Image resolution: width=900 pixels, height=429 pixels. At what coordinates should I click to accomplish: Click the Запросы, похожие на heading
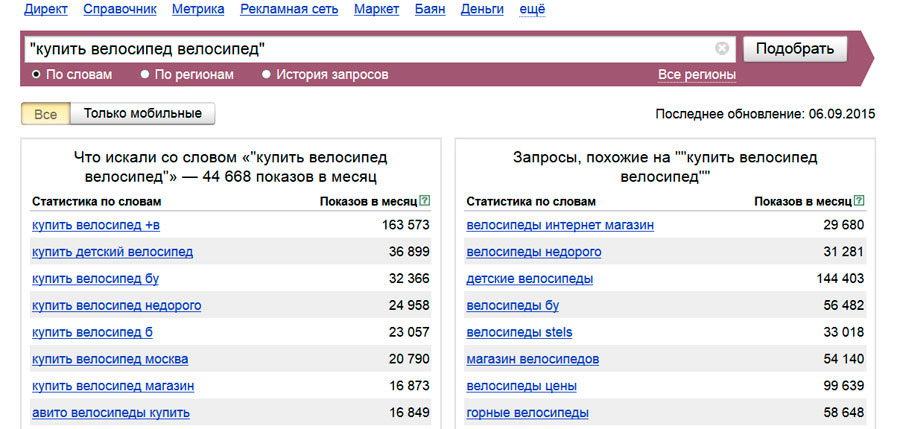tap(665, 167)
